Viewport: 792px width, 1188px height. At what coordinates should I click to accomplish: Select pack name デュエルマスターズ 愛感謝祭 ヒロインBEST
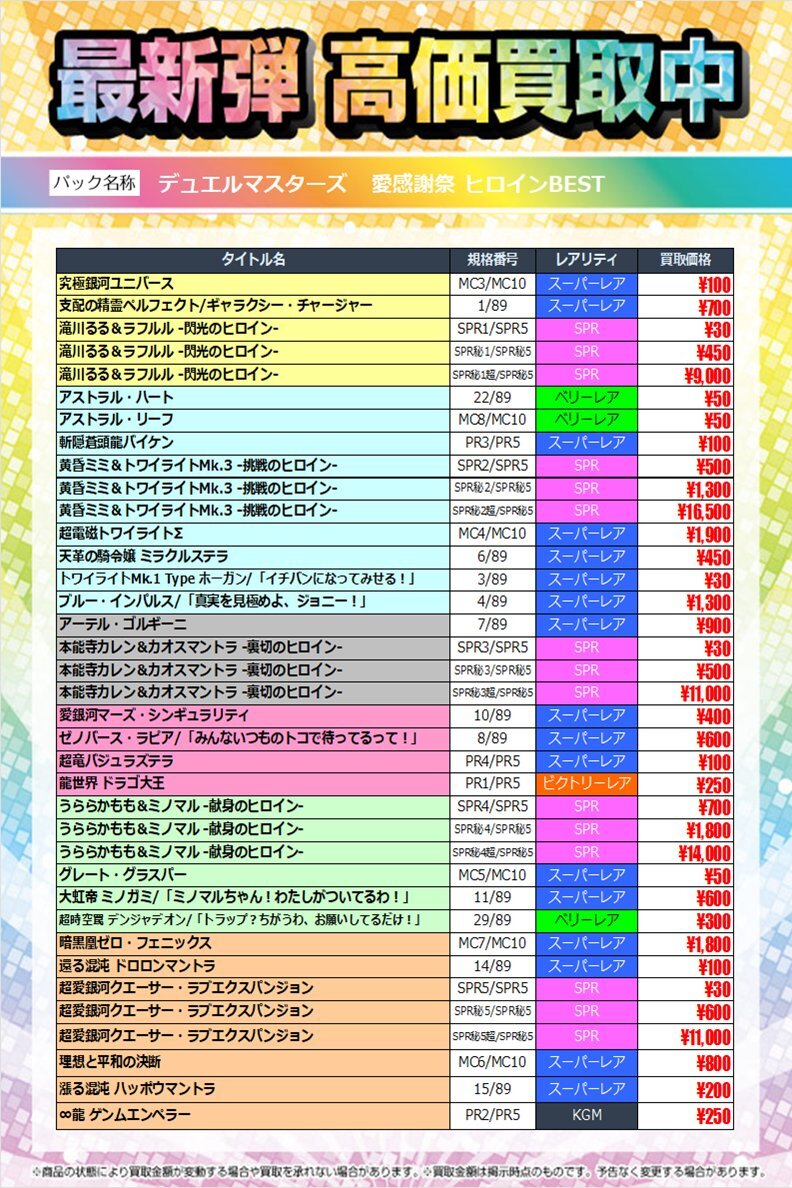(381, 183)
